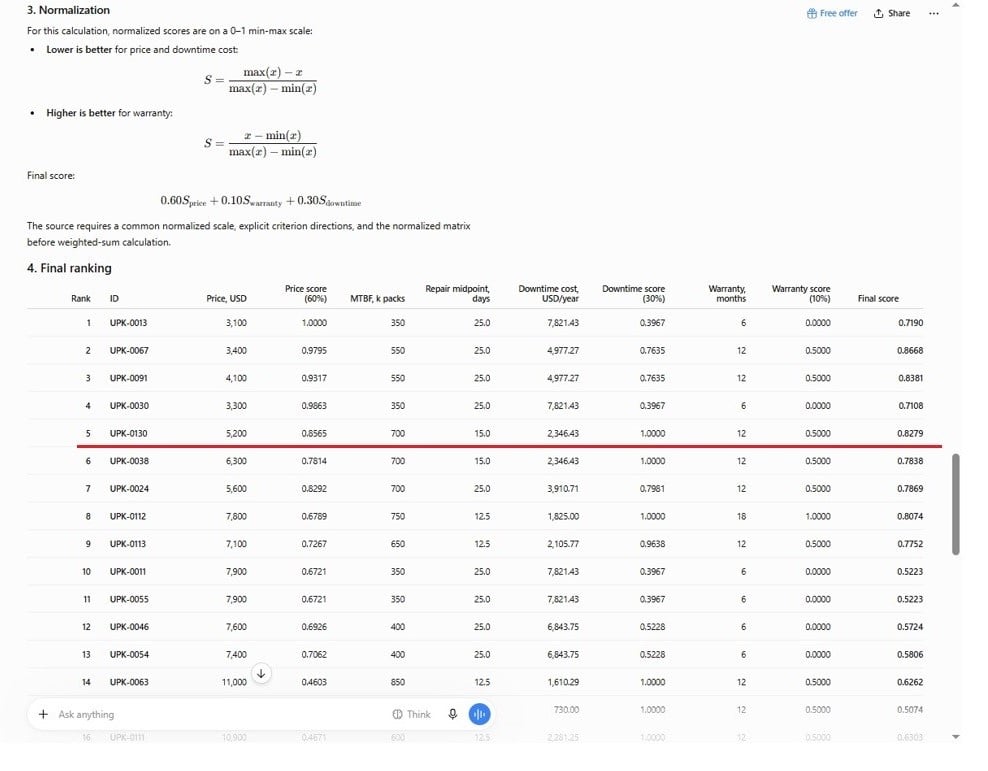This screenshot has height=771, width=988.
Task: Click the plus icon to add attachments
Action: click(43, 714)
